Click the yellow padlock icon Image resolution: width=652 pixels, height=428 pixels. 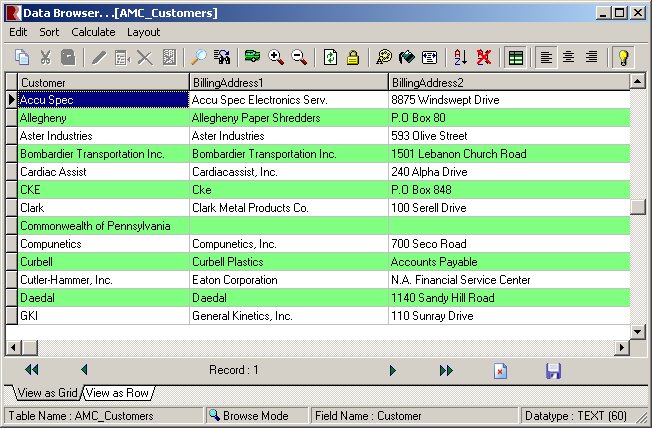click(x=353, y=57)
